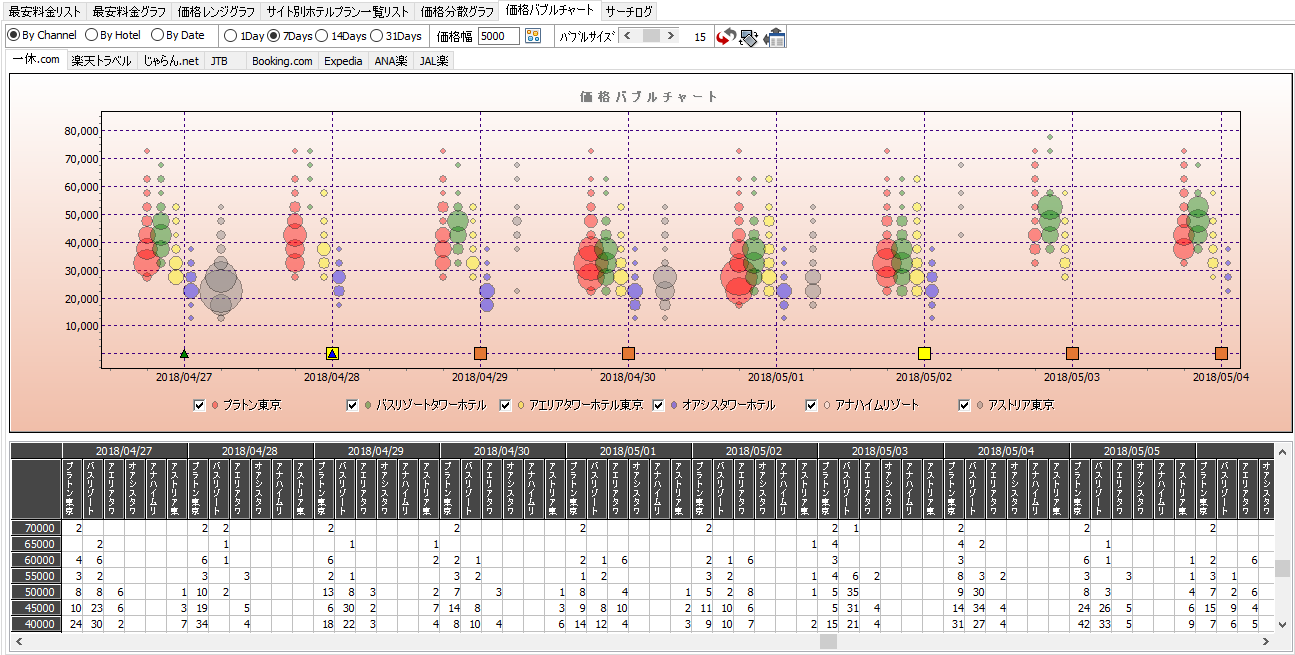Click the rotate chart view icon
Image resolution: width=1295 pixels, height=655 pixels.
click(x=749, y=36)
